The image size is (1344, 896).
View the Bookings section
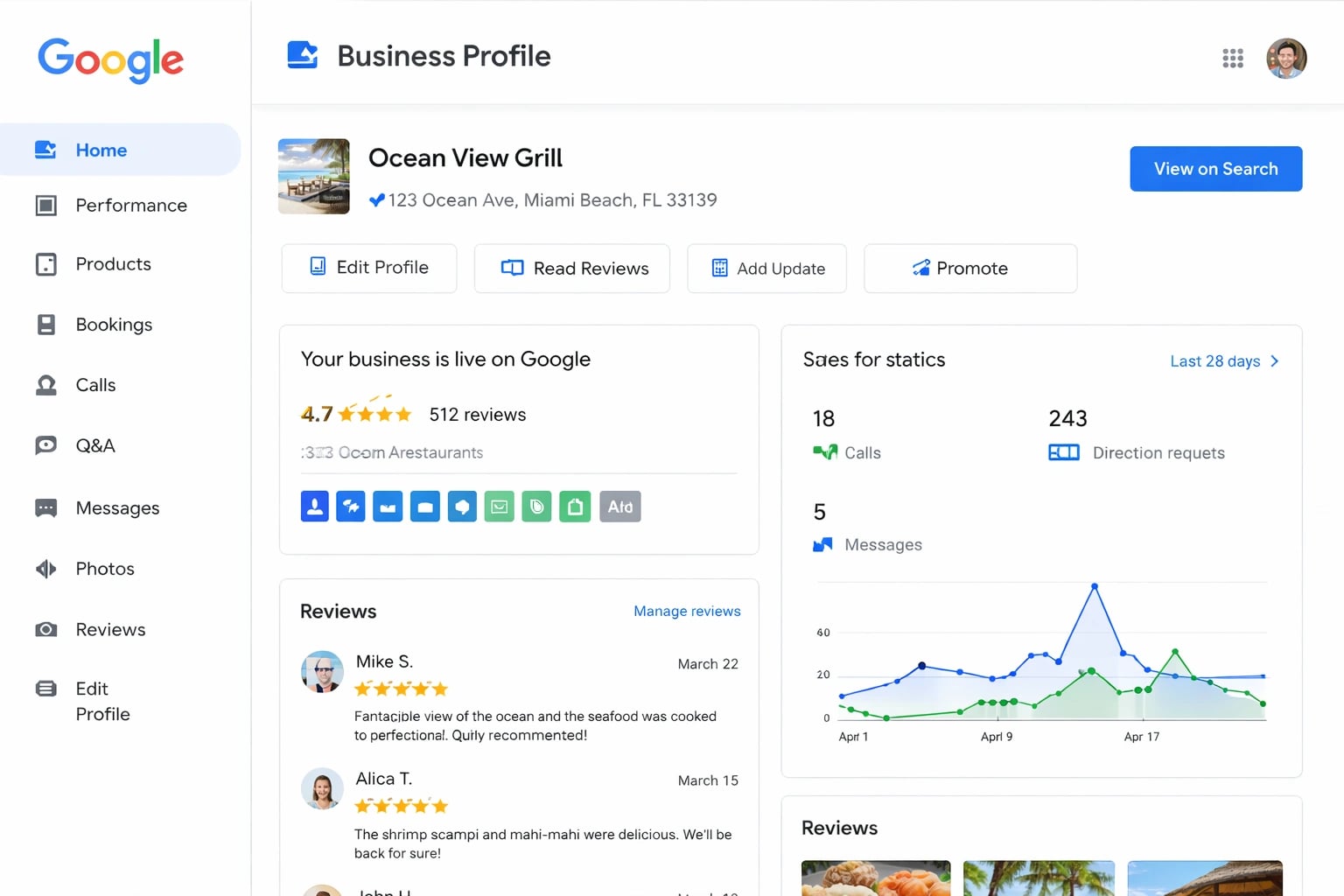click(114, 325)
